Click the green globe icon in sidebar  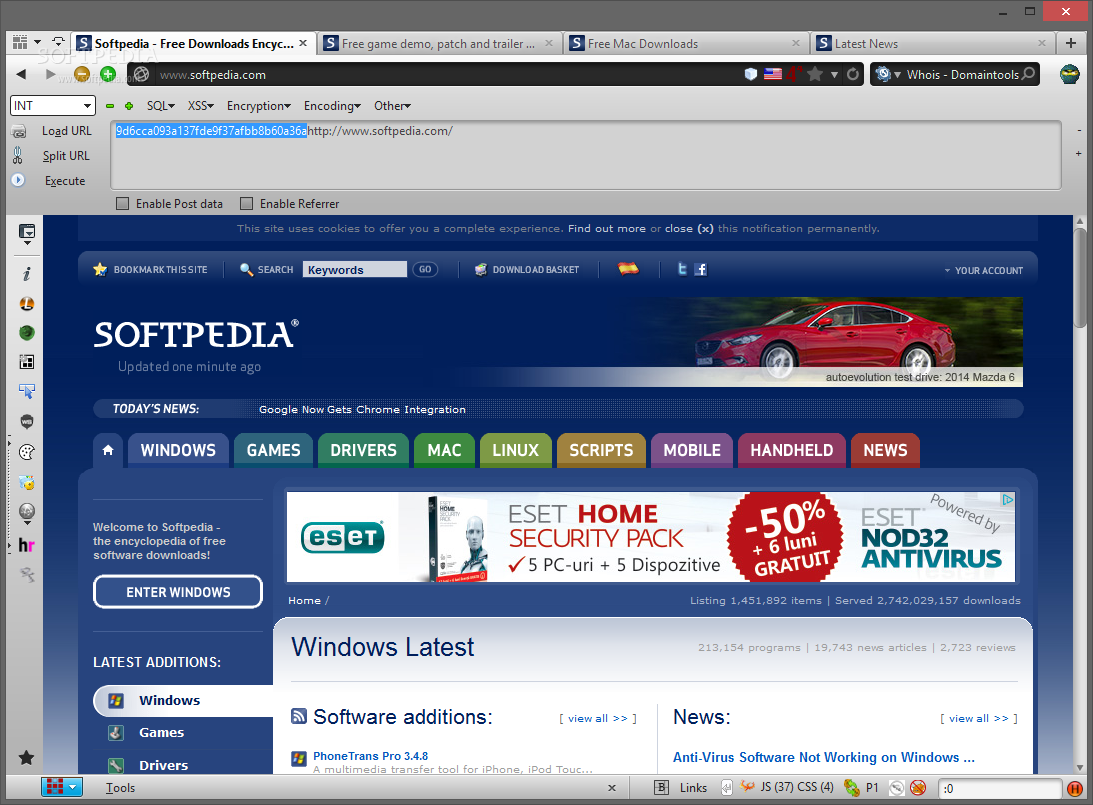point(26,332)
